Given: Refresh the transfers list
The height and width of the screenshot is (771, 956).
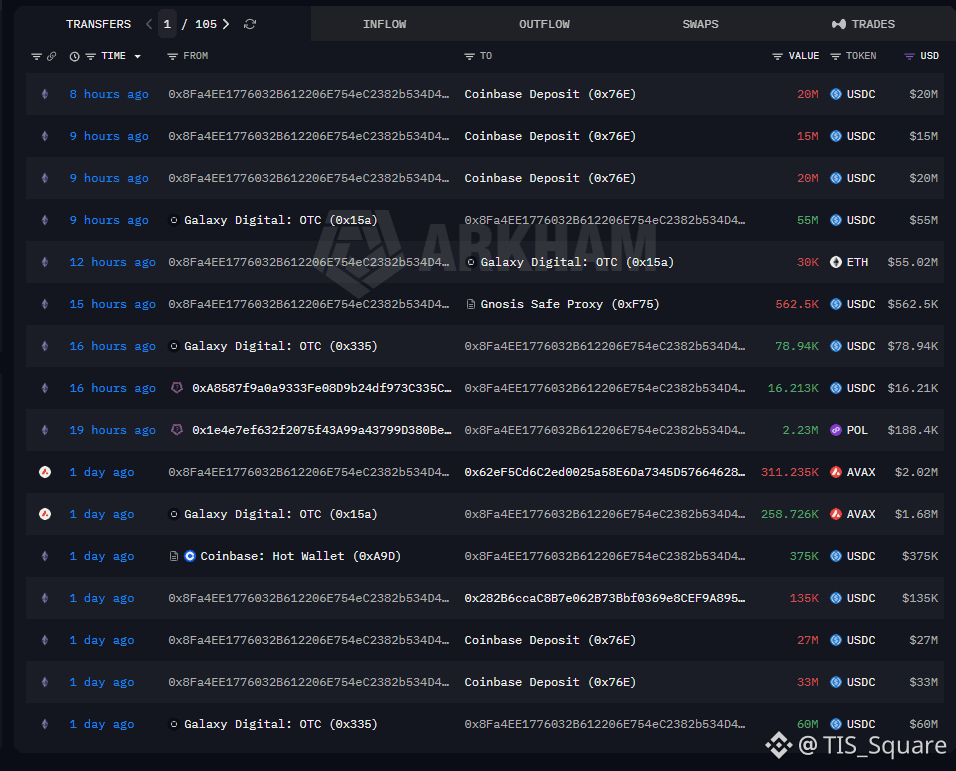Looking at the screenshot, I should (250, 24).
